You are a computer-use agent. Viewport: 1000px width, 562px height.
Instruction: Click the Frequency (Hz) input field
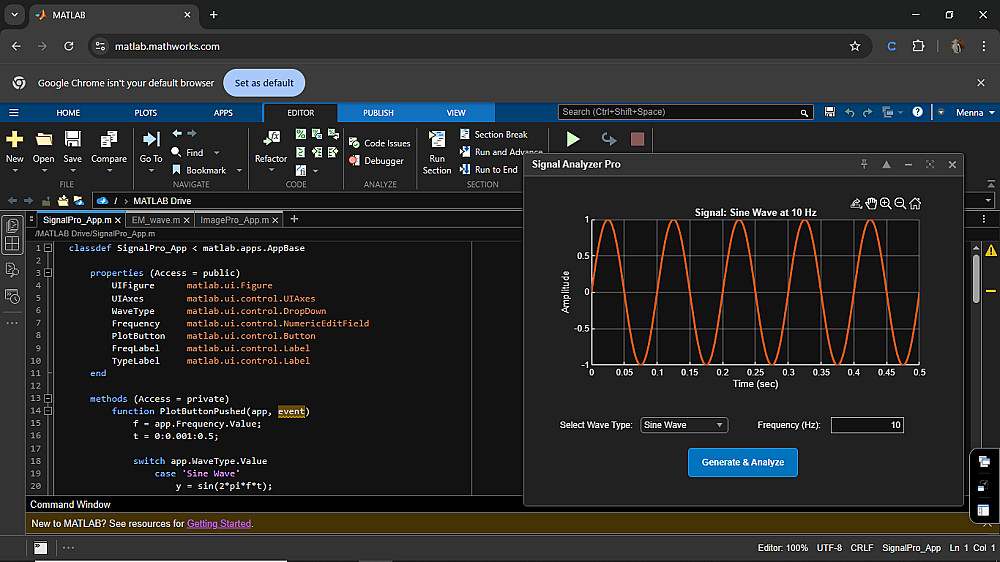866,425
